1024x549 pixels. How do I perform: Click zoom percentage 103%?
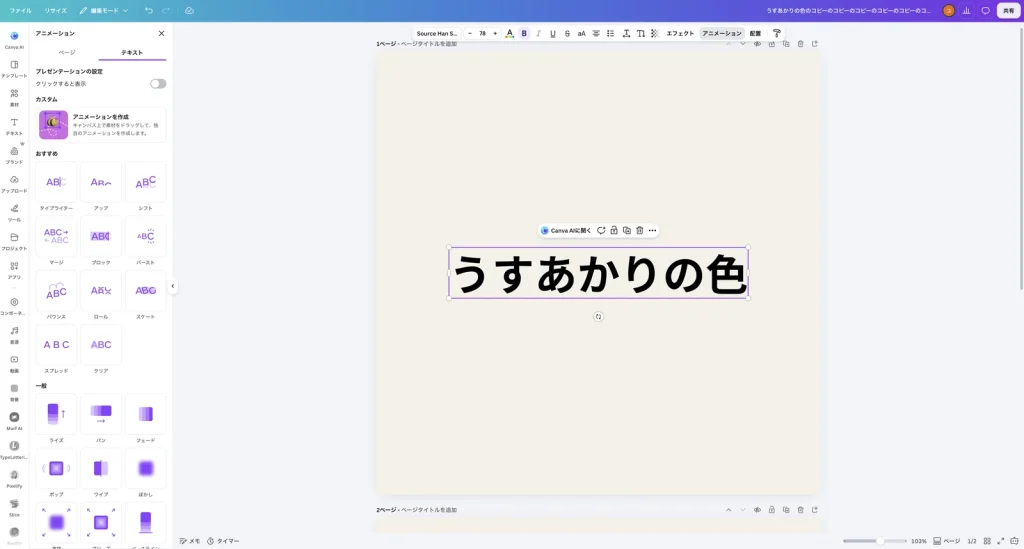(919, 541)
